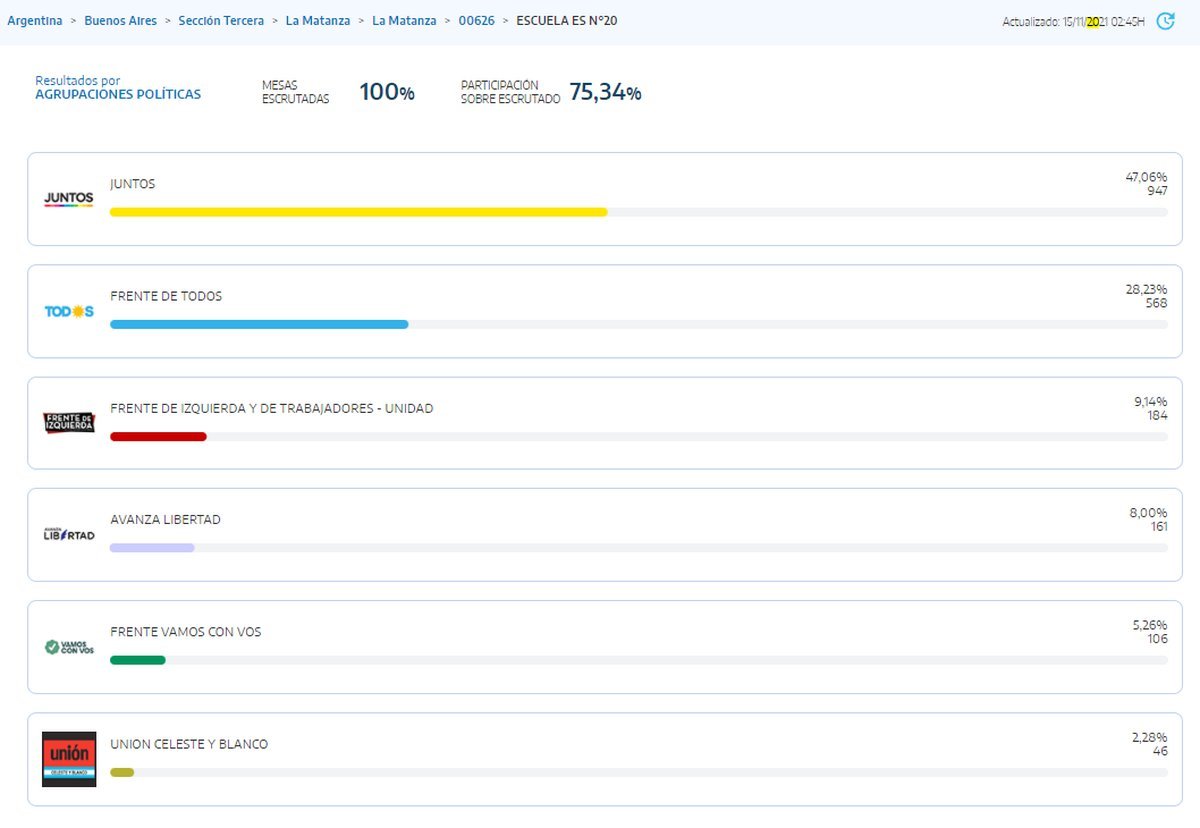The height and width of the screenshot is (828, 1200).
Task: Click the Vamos Con Vos logo
Action: pos(69,647)
